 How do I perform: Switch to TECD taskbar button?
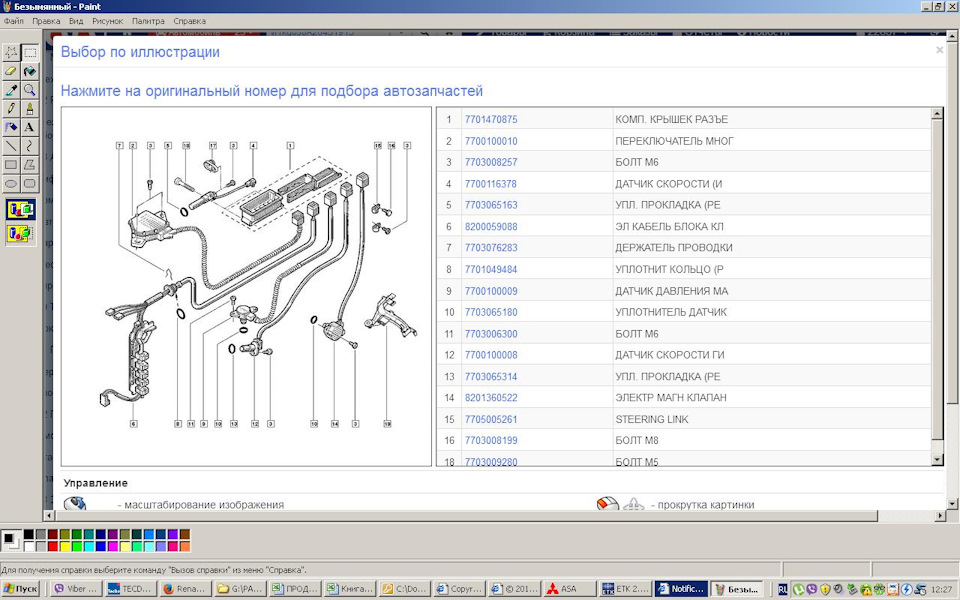130,589
